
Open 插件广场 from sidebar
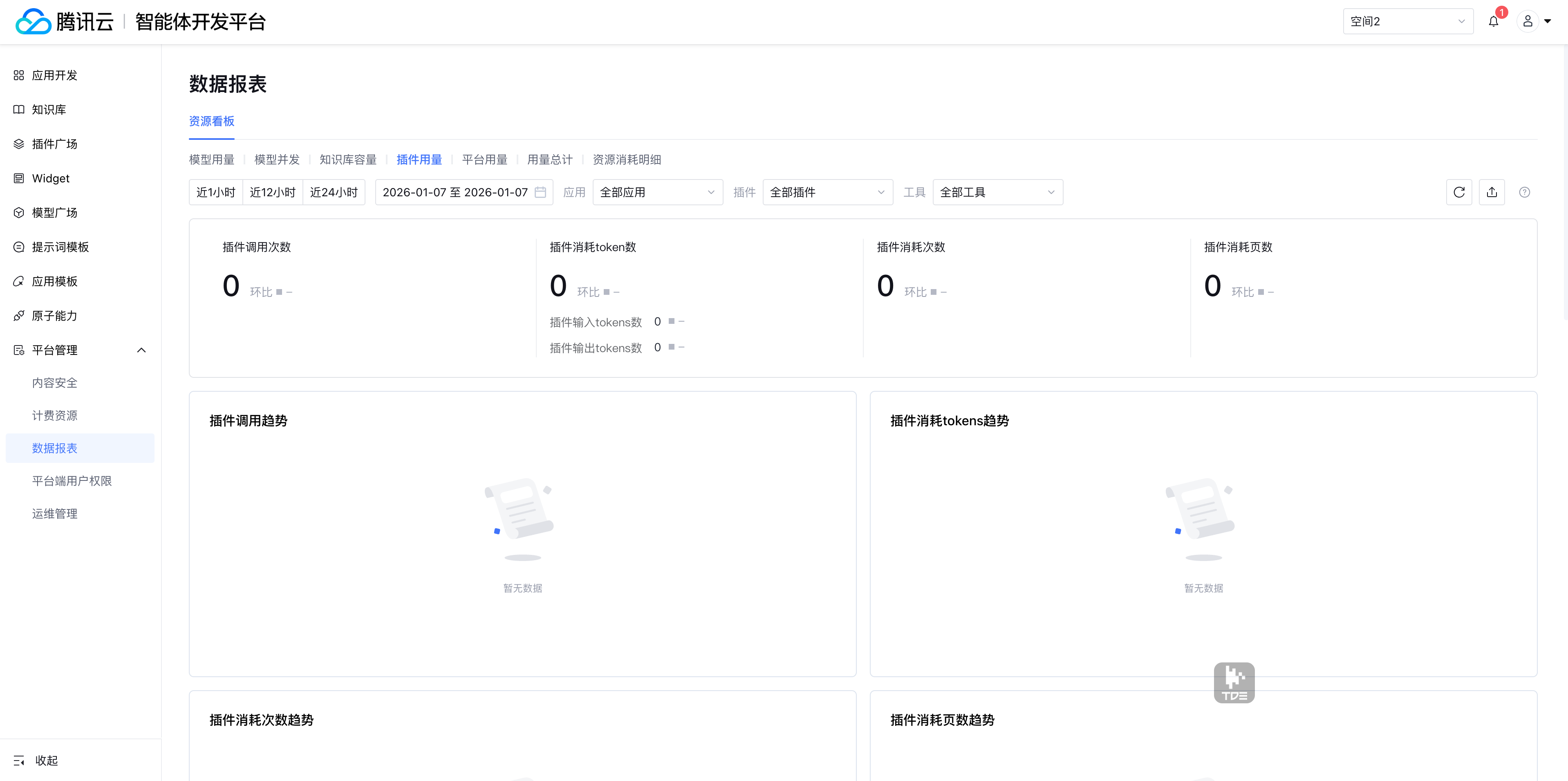54,144
